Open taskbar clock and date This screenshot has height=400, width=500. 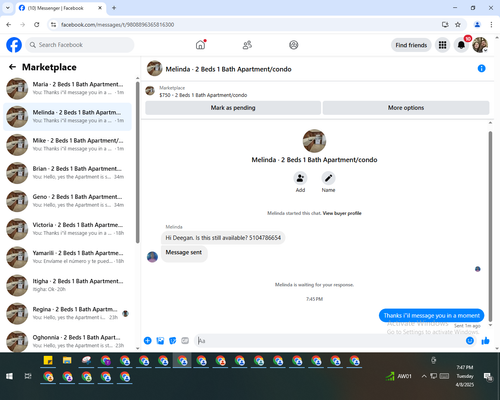465,376
